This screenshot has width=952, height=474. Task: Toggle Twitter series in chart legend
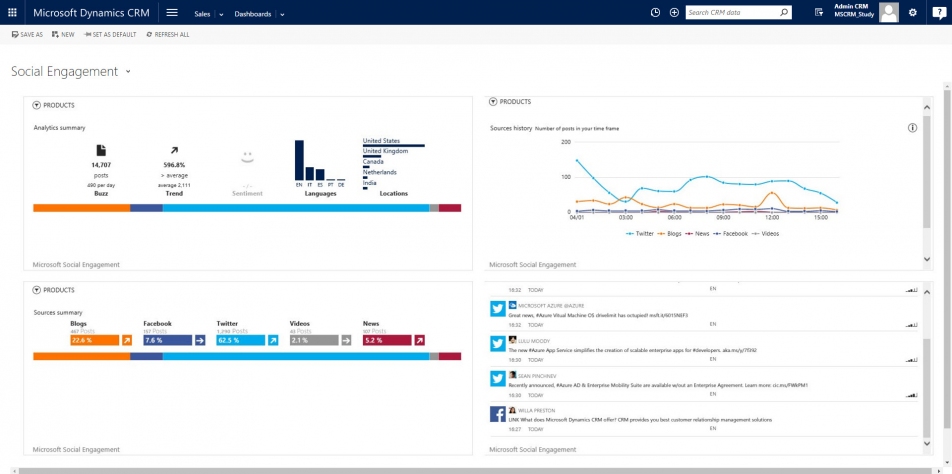coord(640,233)
